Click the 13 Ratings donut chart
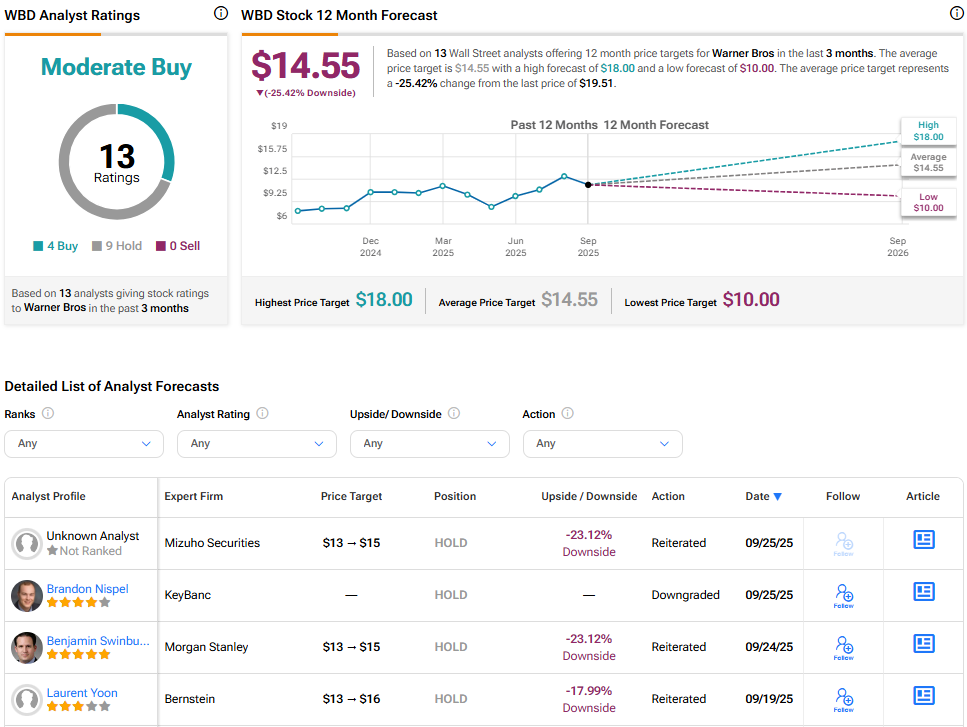967x727 pixels. pos(117,162)
